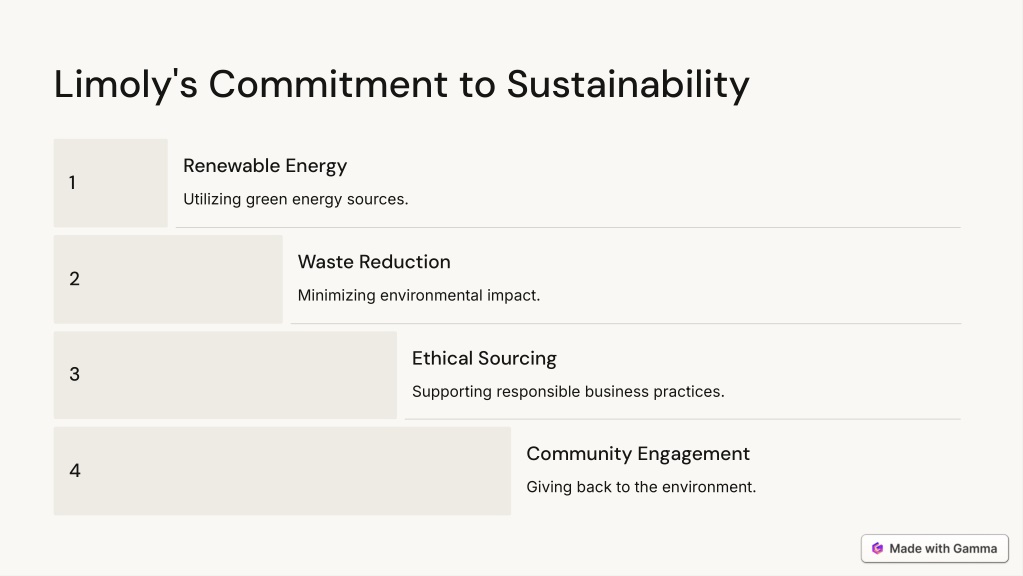Screen dimensions: 1023x576
Task: Click the numbered block labeled 3
Action: click(225, 375)
